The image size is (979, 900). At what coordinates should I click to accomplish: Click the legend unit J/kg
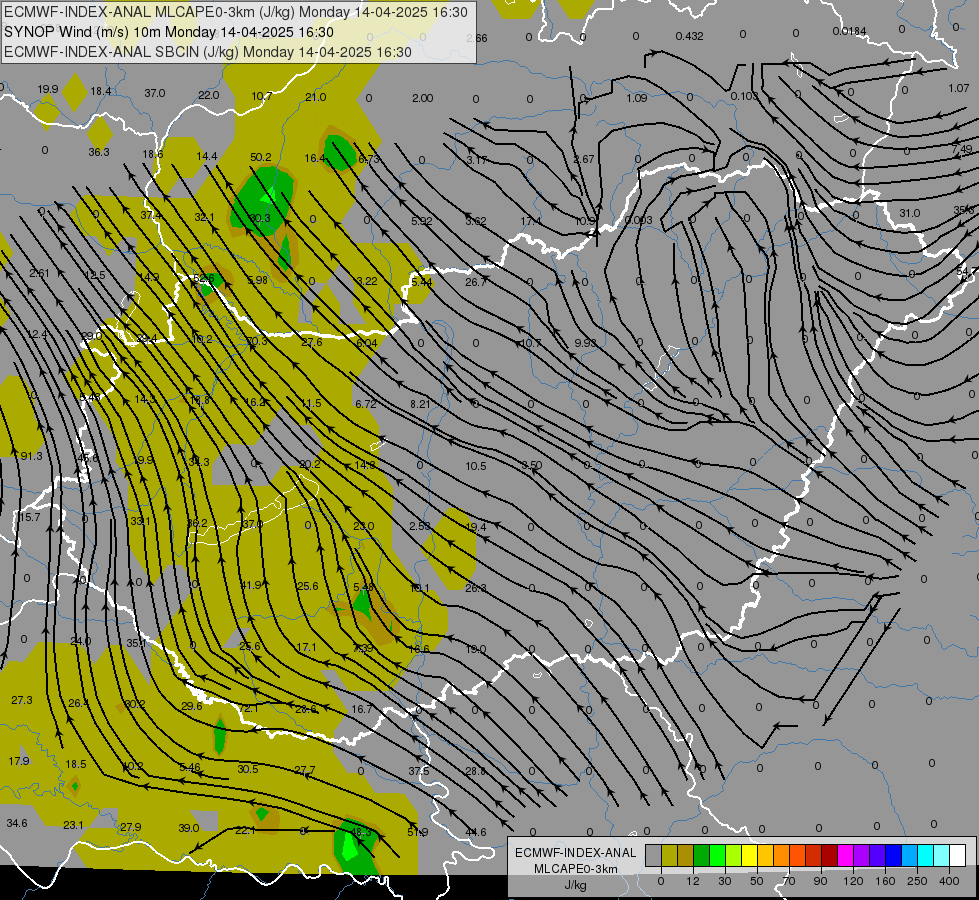pos(576,886)
